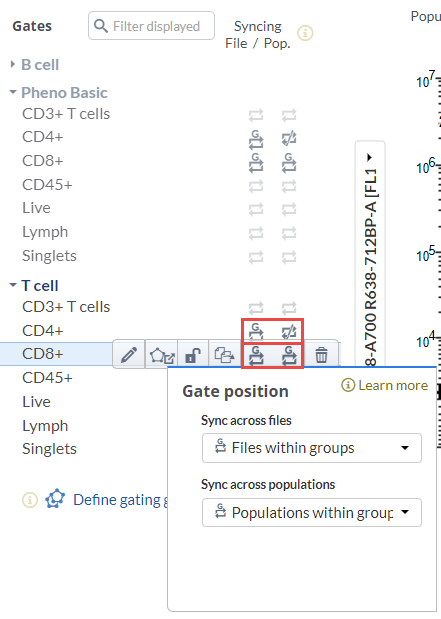Screen dimensions: 441x619
Task: Click file sync icon for Pheno Basic CD8+
Action: point(256,163)
